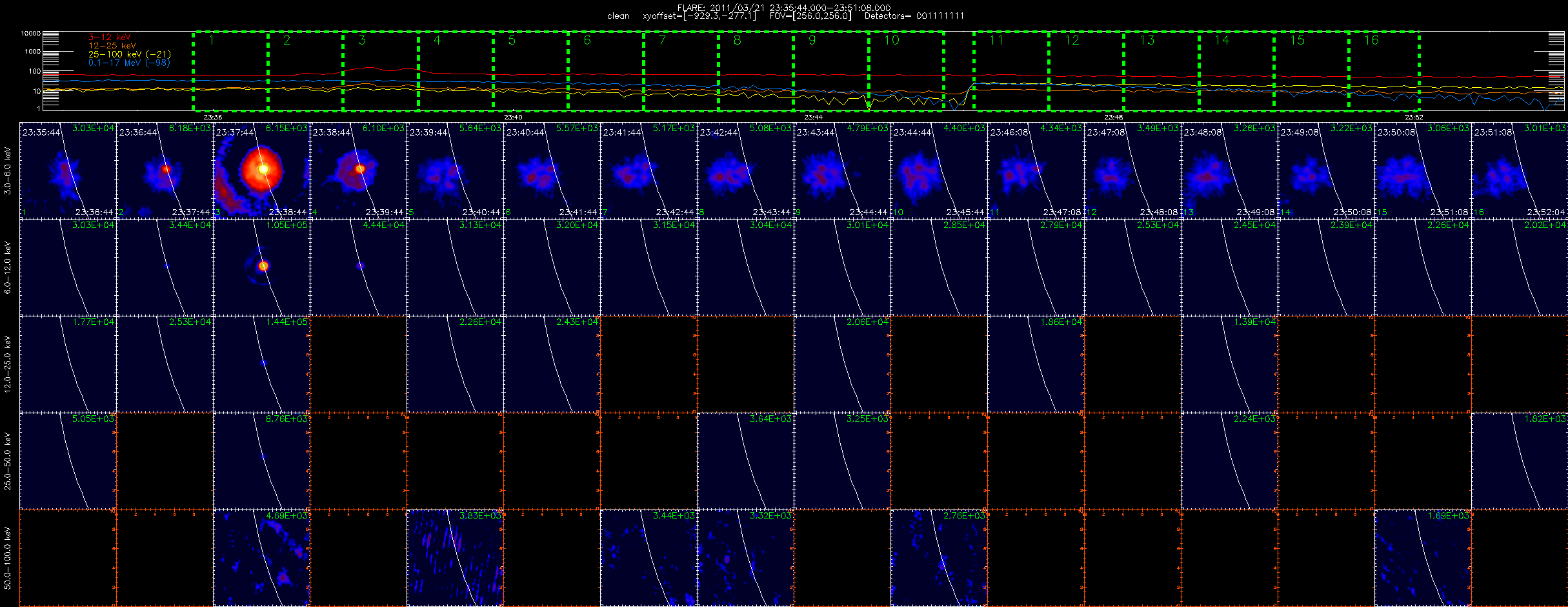1568x607 pixels.
Task: Select interval 2 marker in light curve plot
Action: pyautogui.click(x=286, y=40)
